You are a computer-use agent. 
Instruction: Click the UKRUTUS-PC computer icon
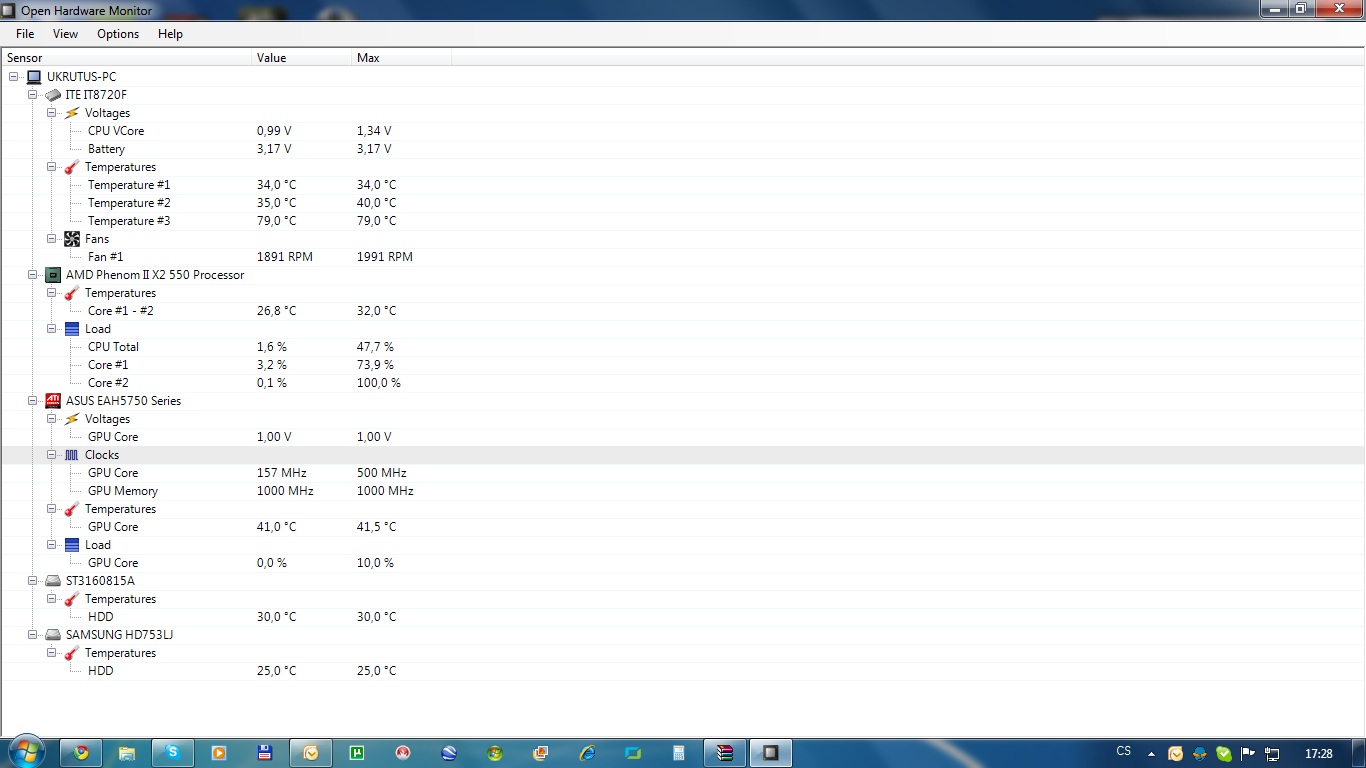point(34,77)
